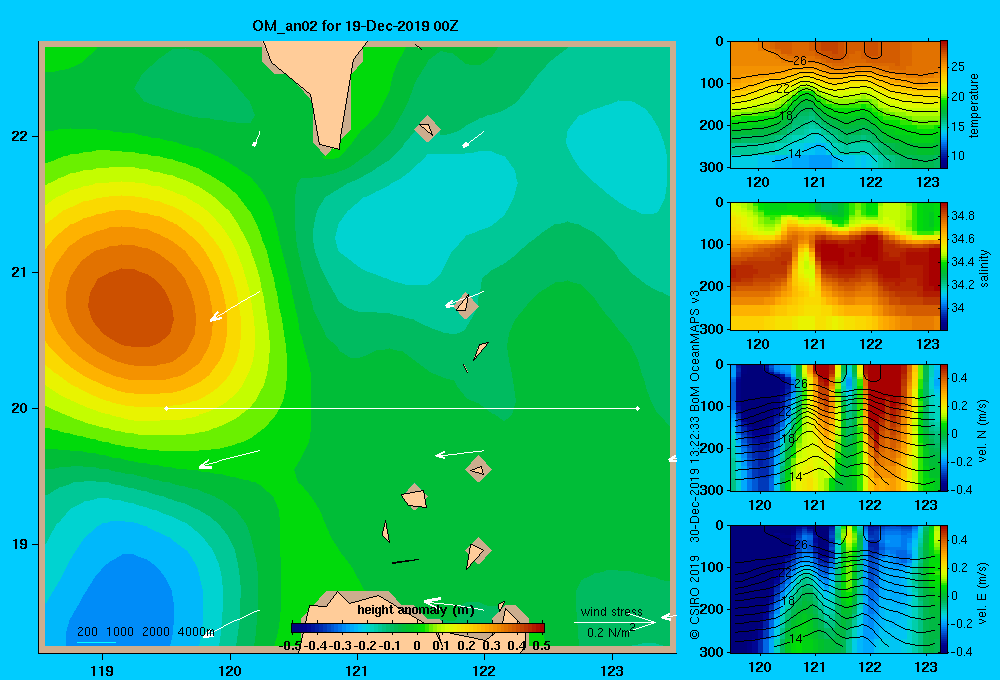Image resolution: width=1000 pixels, height=680 pixels.
Task: Click the vel. N colorbar
Action: (x=944, y=427)
